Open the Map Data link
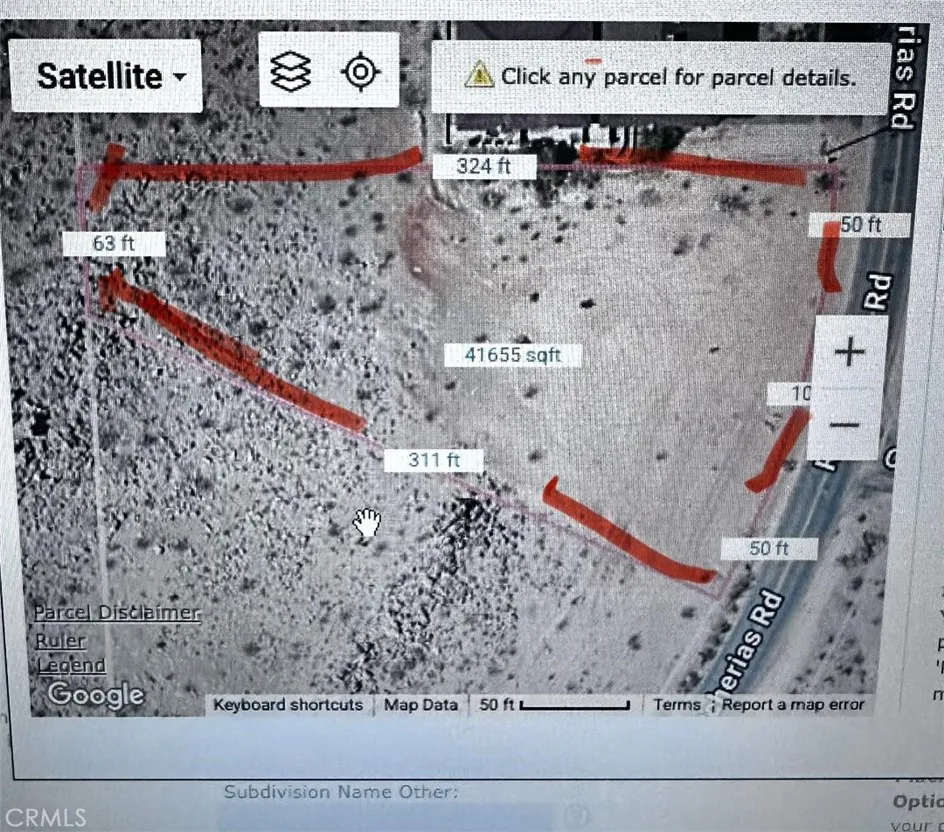Viewport: 944px width, 832px height. (x=421, y=705)
